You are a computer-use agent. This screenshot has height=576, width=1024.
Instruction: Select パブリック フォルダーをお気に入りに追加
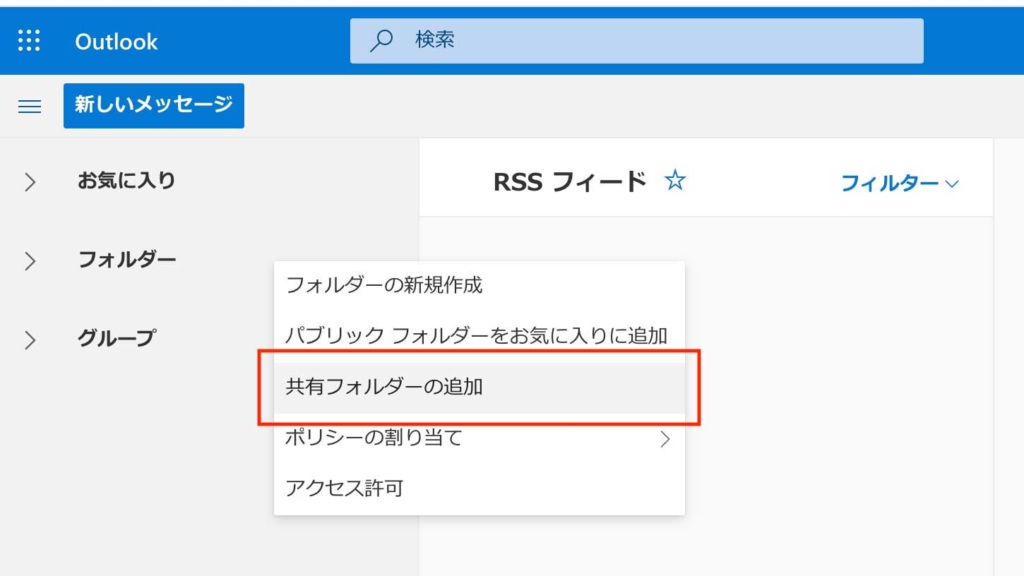coord(479,336)
